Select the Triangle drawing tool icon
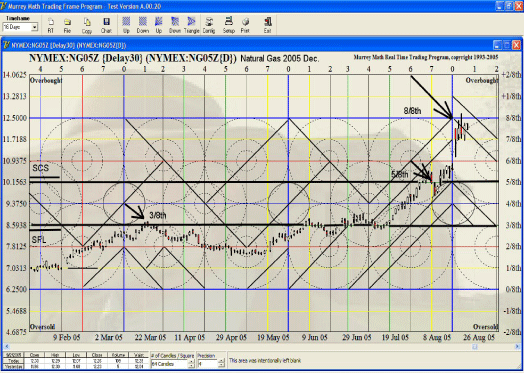 191,25
